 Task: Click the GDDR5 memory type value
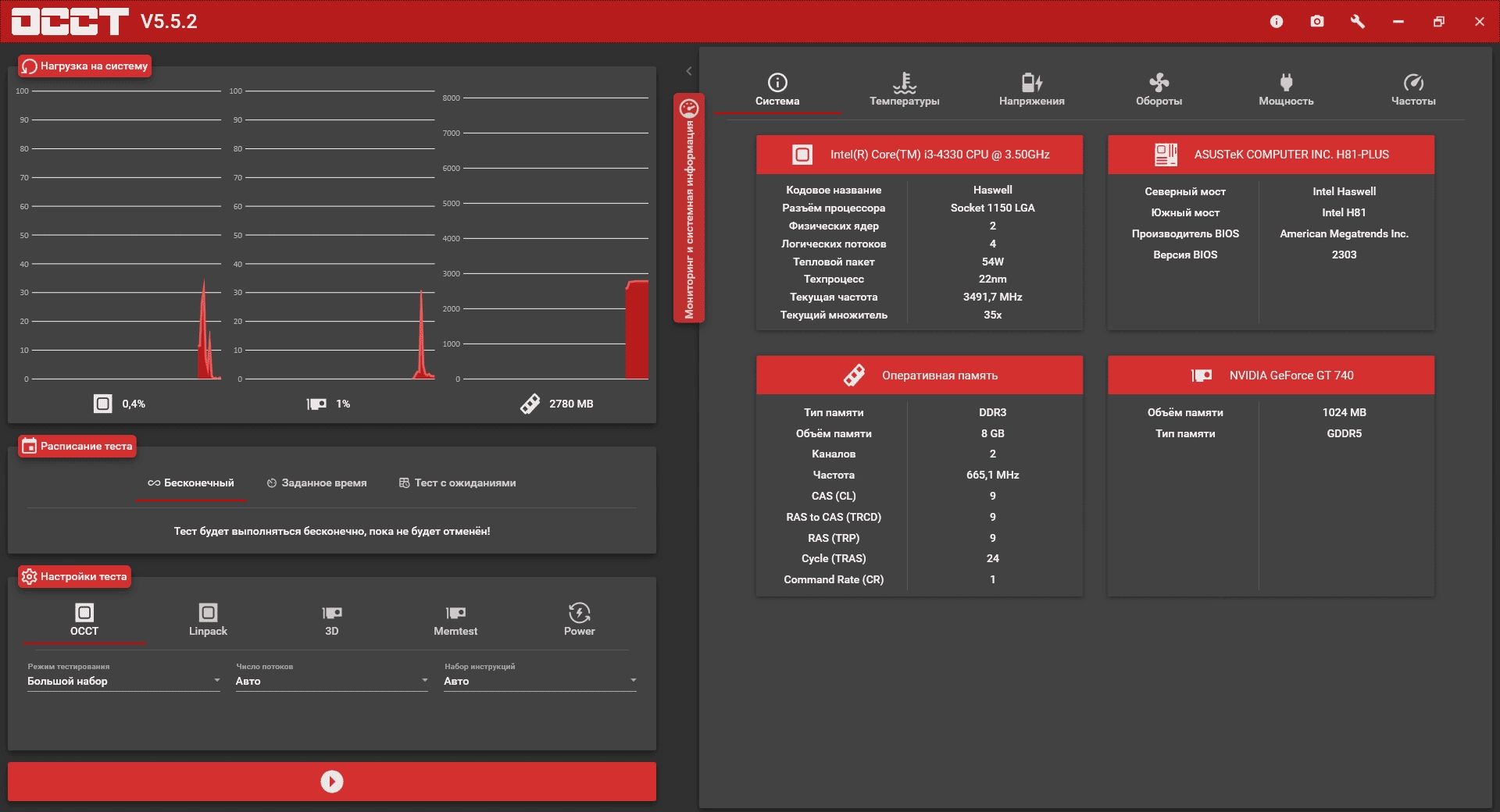click(x=1344, y=434)
